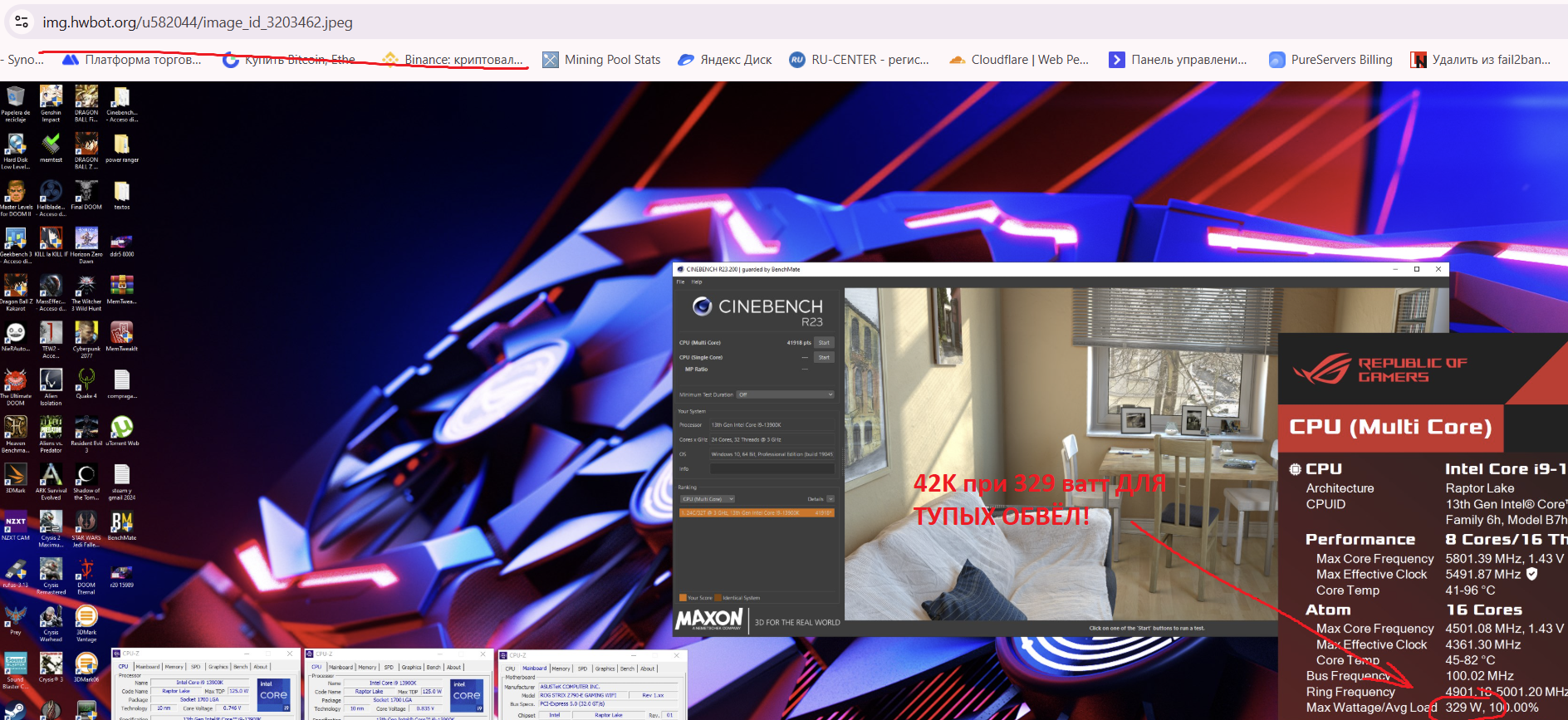Screen dimensions: 1568x720
Task: Open the RU-CENTER bookmark
Action: (x=859, y=60)
